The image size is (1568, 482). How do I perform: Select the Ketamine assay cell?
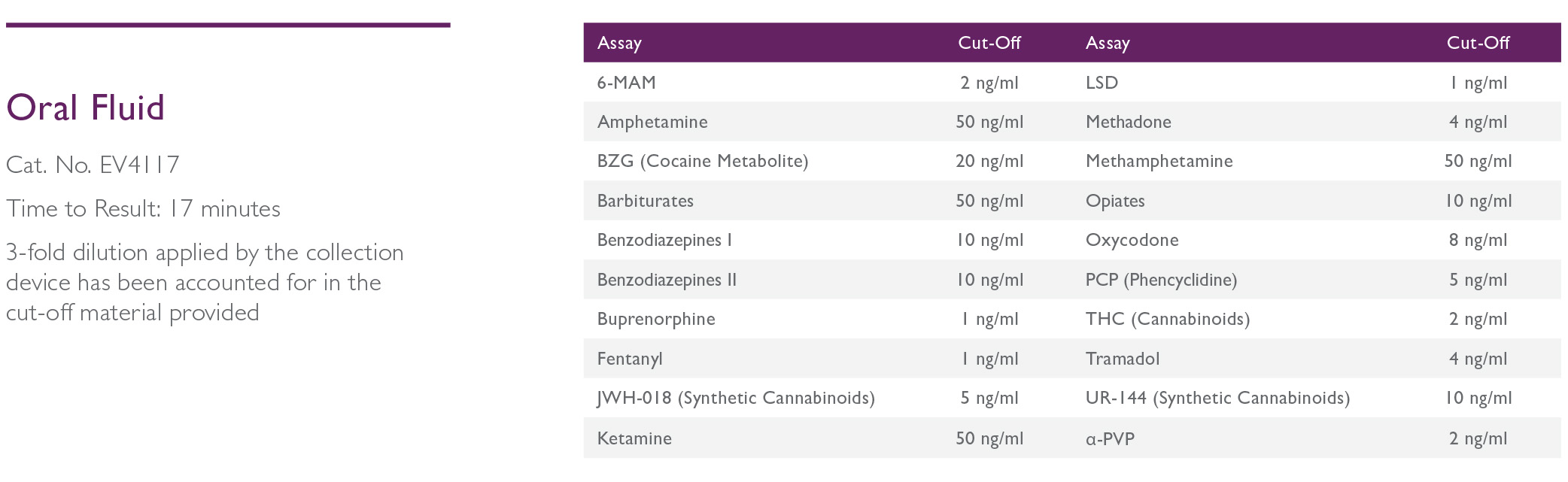tap(634, 438)
